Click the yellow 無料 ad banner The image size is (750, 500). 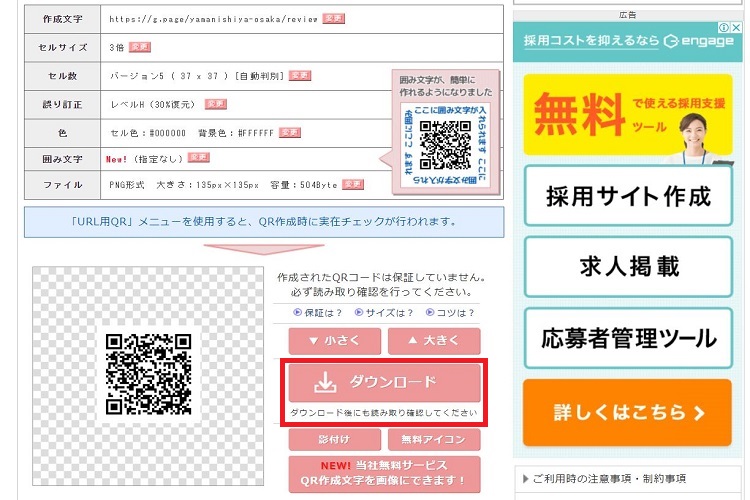pos(628,115)
